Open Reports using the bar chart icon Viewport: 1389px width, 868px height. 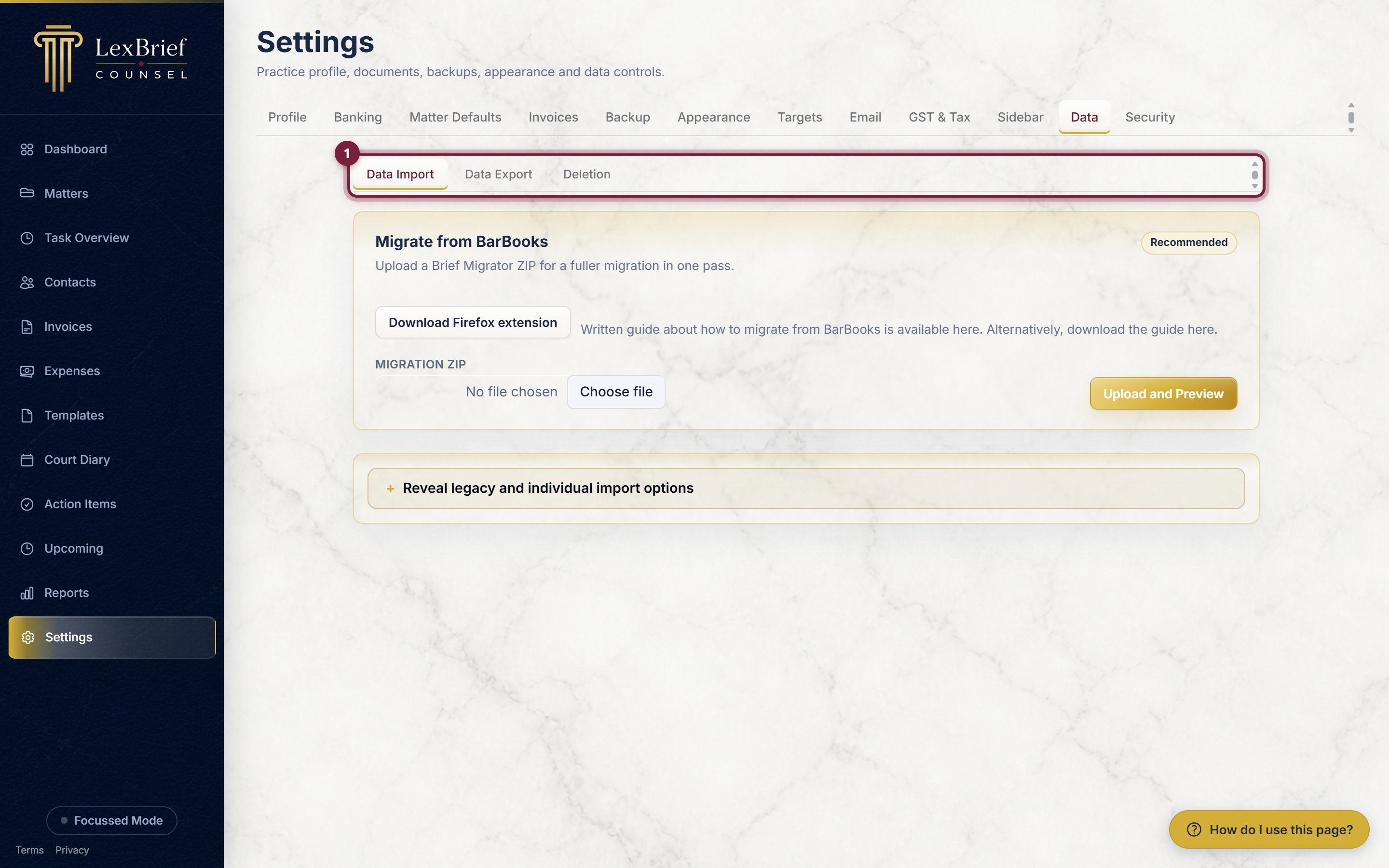[x=27, y=593]
